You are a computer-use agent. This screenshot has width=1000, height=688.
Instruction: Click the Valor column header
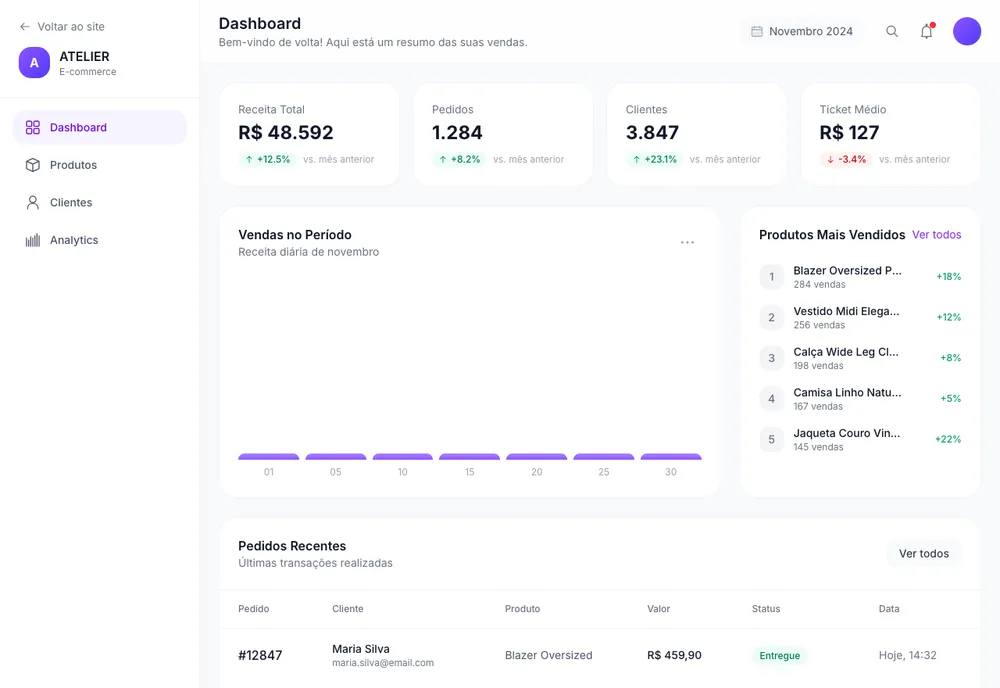coord(658,609)
